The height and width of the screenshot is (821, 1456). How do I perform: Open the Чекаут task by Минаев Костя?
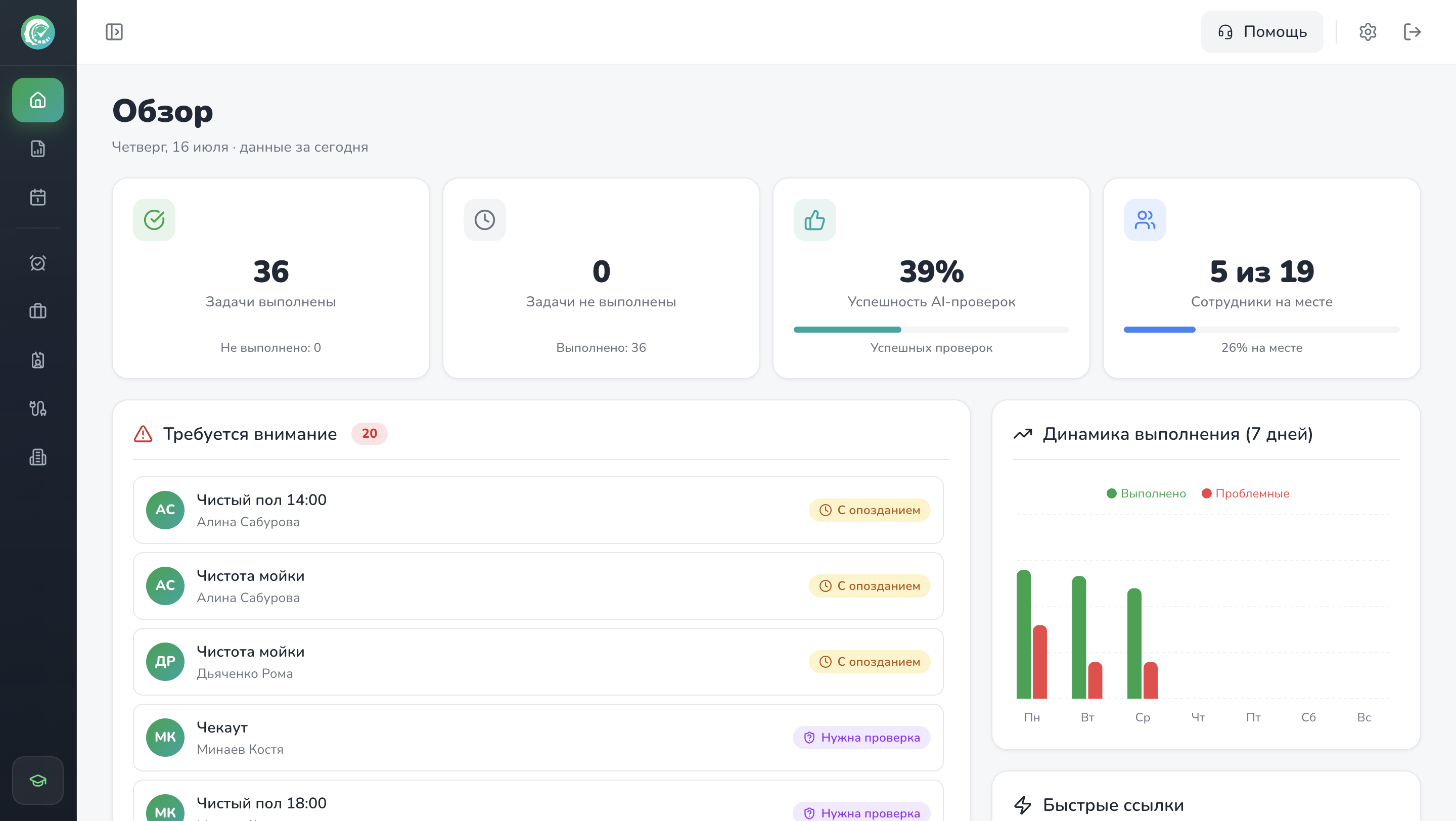tap(538, 738)
